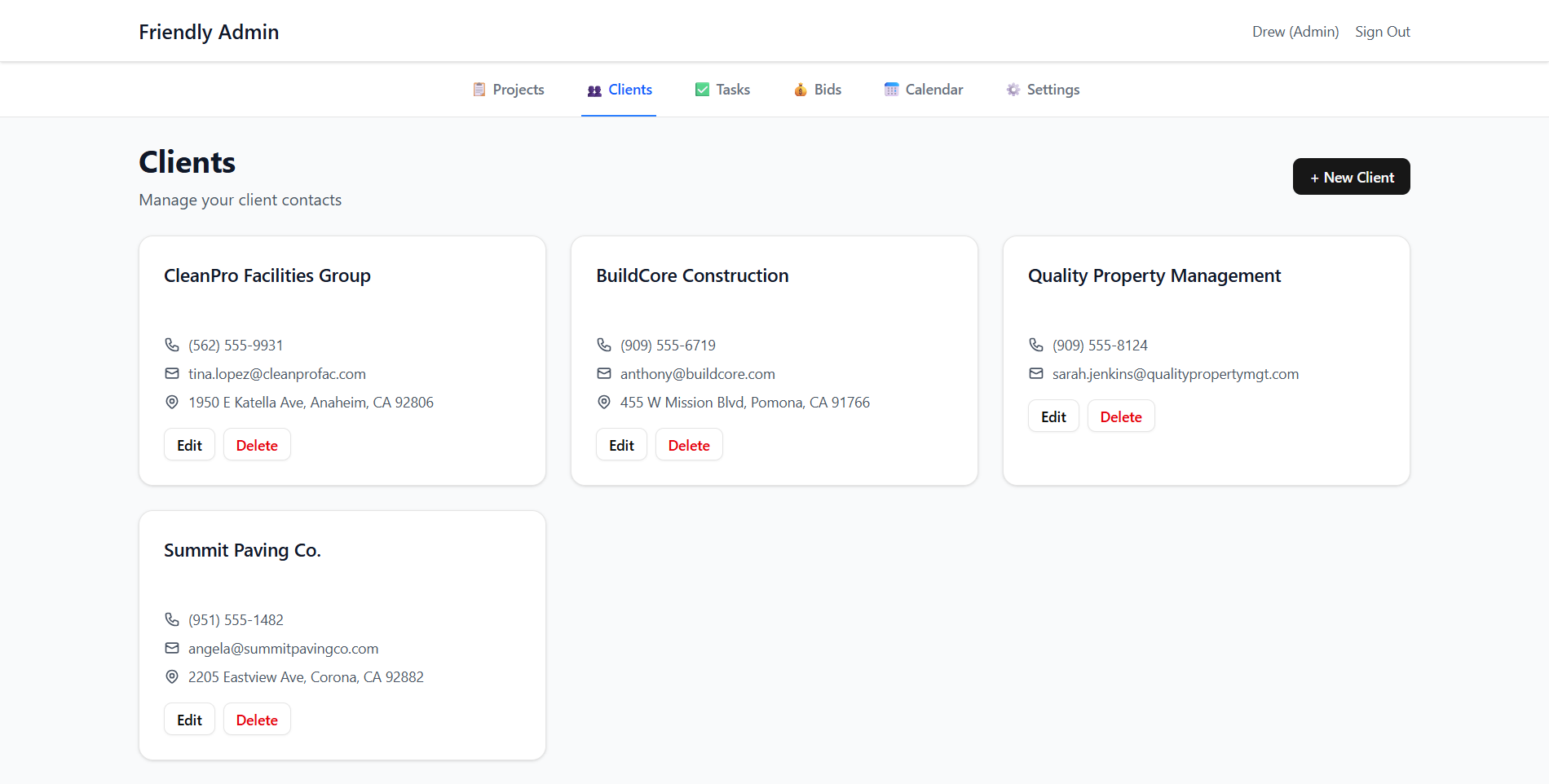Image resolution: width=1549 pixels, height=784 pixels.
Task: Click the phone icon on Quality Property Management card
Action: click(x=1036, y=345)
